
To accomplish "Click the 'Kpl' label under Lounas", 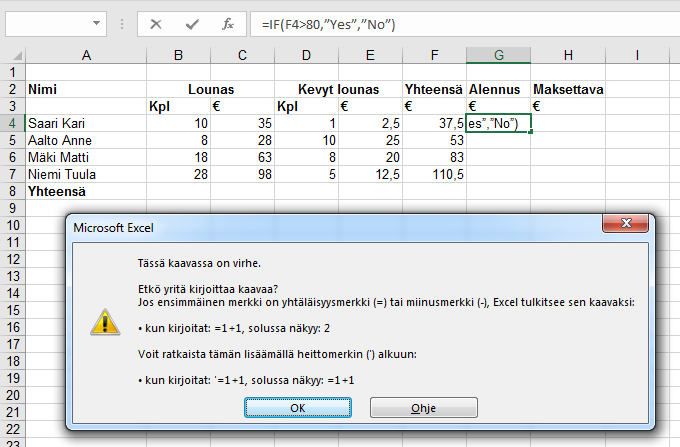I will (x=178, y=106).
